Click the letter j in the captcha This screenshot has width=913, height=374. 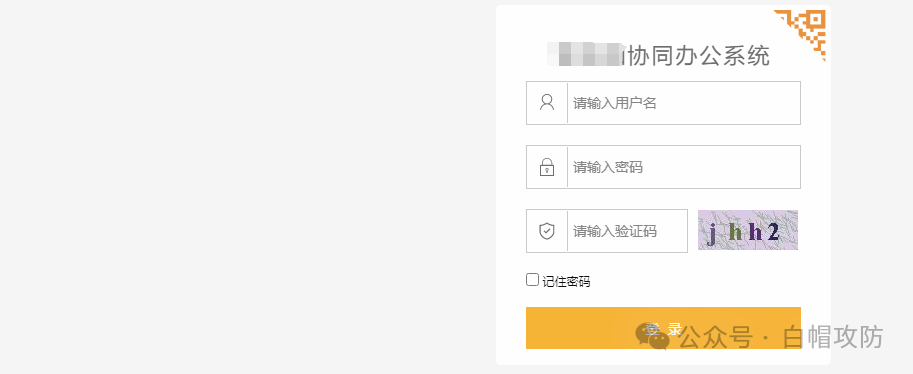tap(712, 233)
